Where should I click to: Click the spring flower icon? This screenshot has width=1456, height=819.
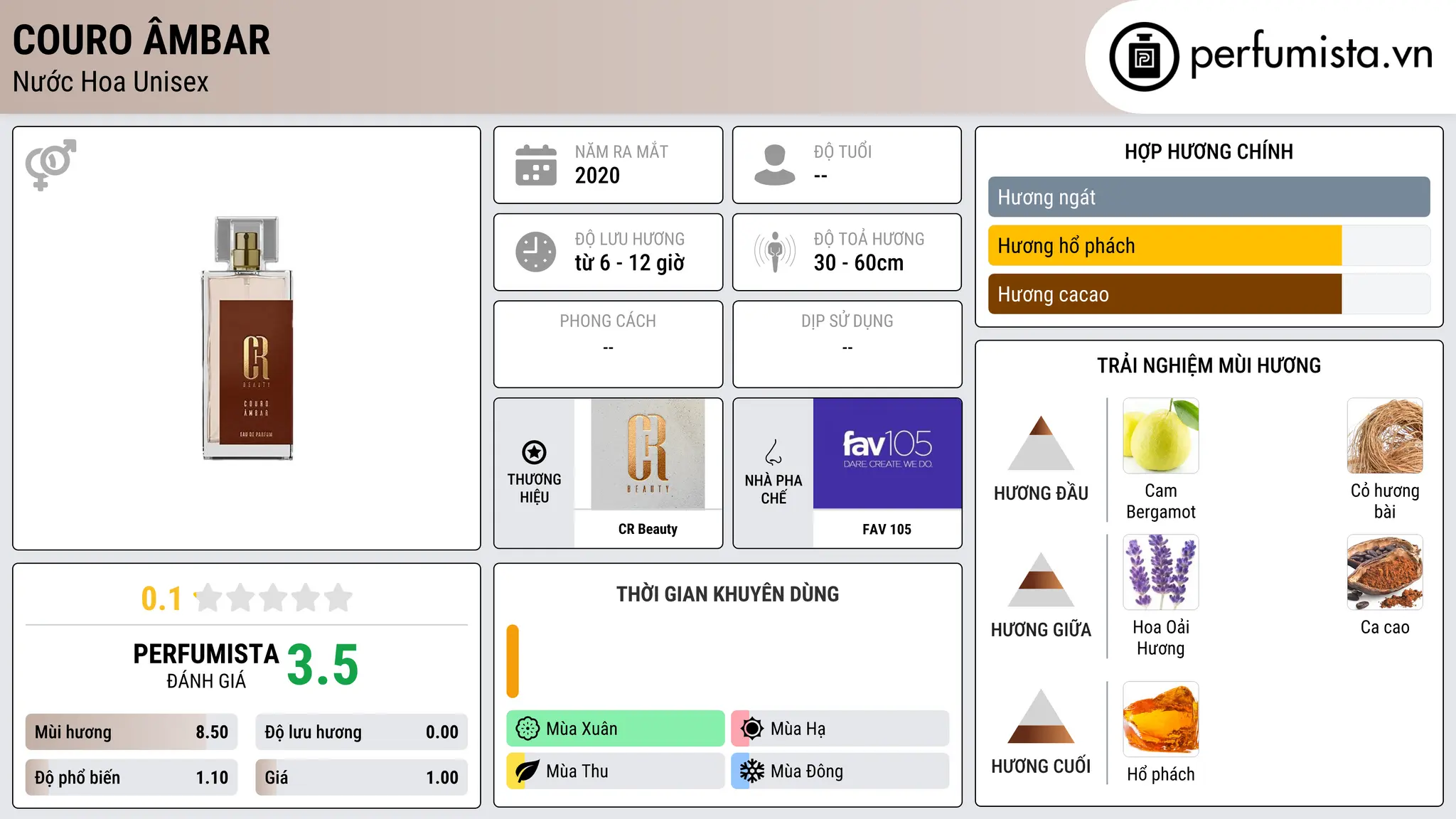coord(528,729)
